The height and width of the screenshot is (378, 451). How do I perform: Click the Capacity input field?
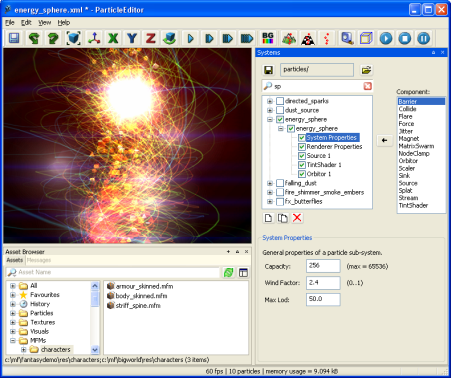coord(323,266)
